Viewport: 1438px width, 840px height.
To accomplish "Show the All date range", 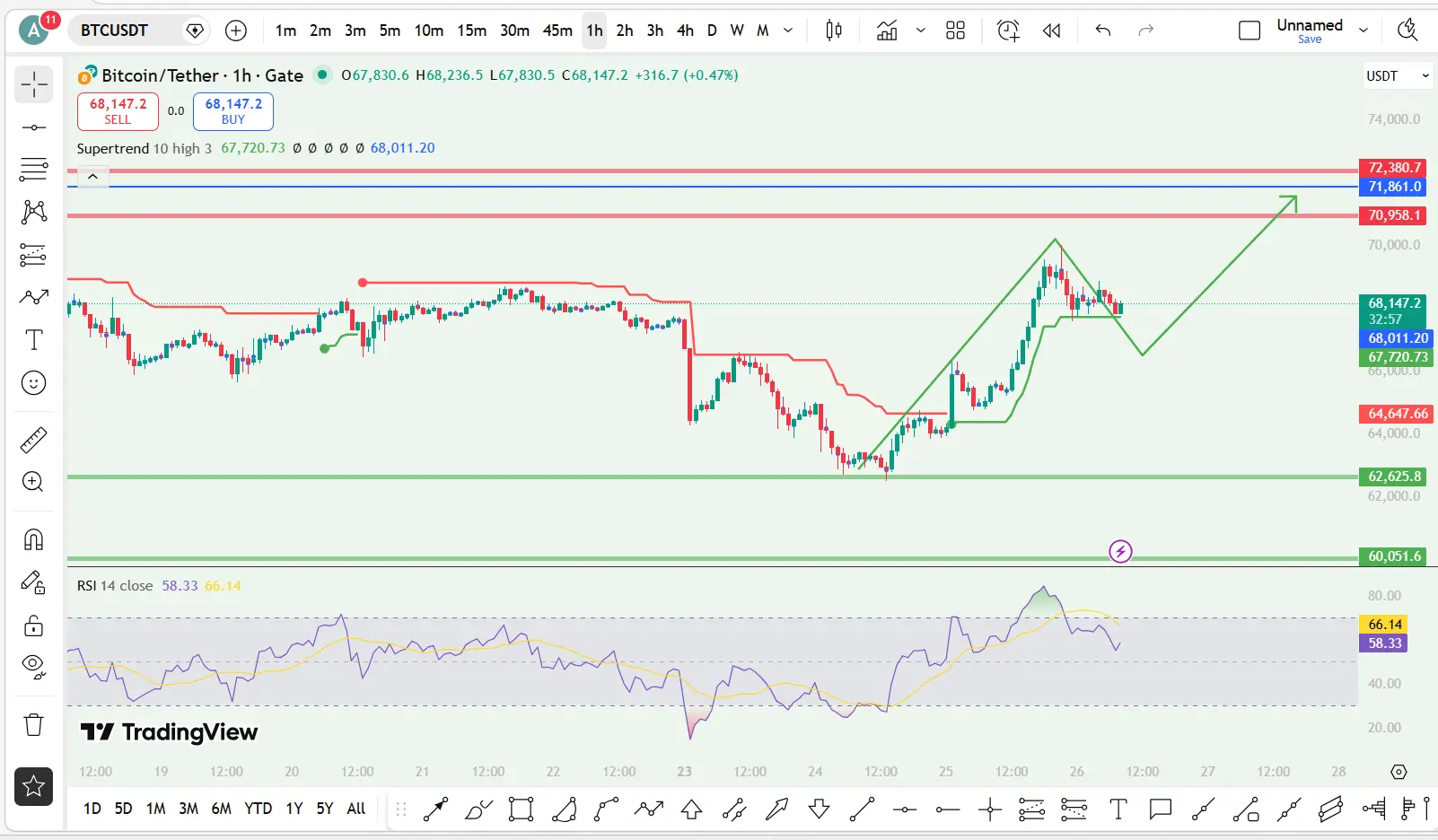I will coord(356,809).
